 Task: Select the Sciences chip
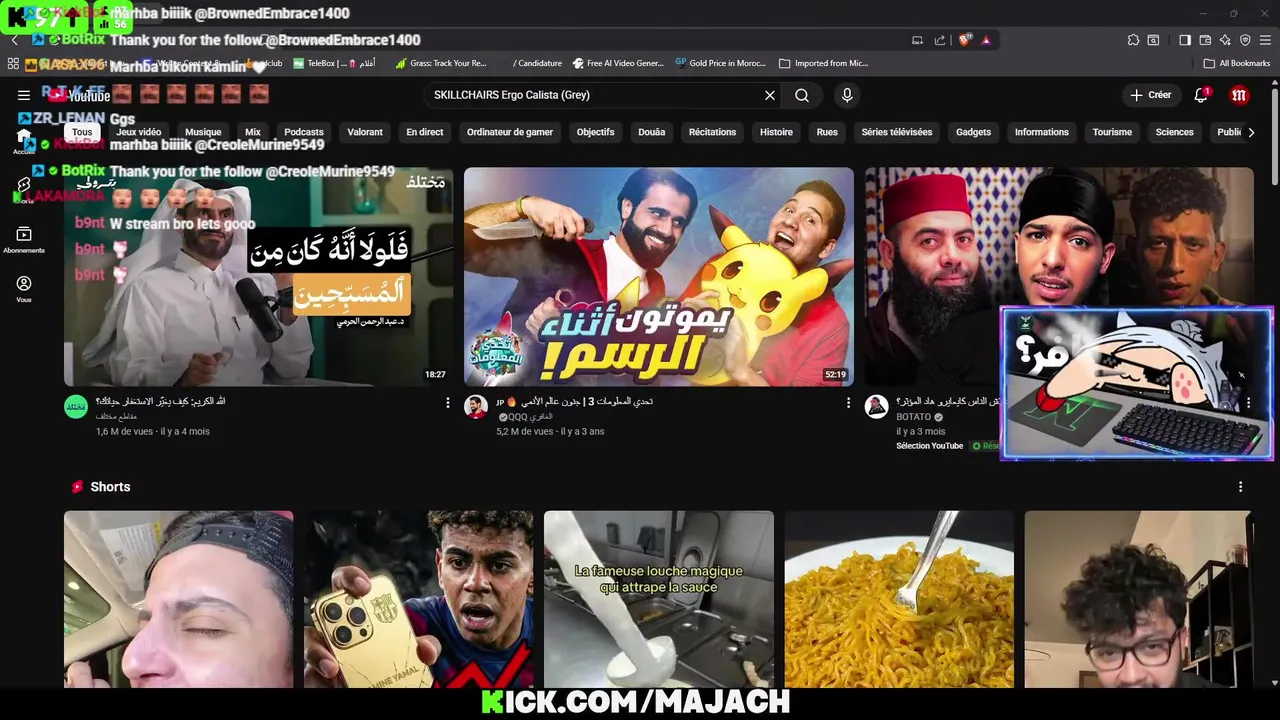tap(1174, 132)
